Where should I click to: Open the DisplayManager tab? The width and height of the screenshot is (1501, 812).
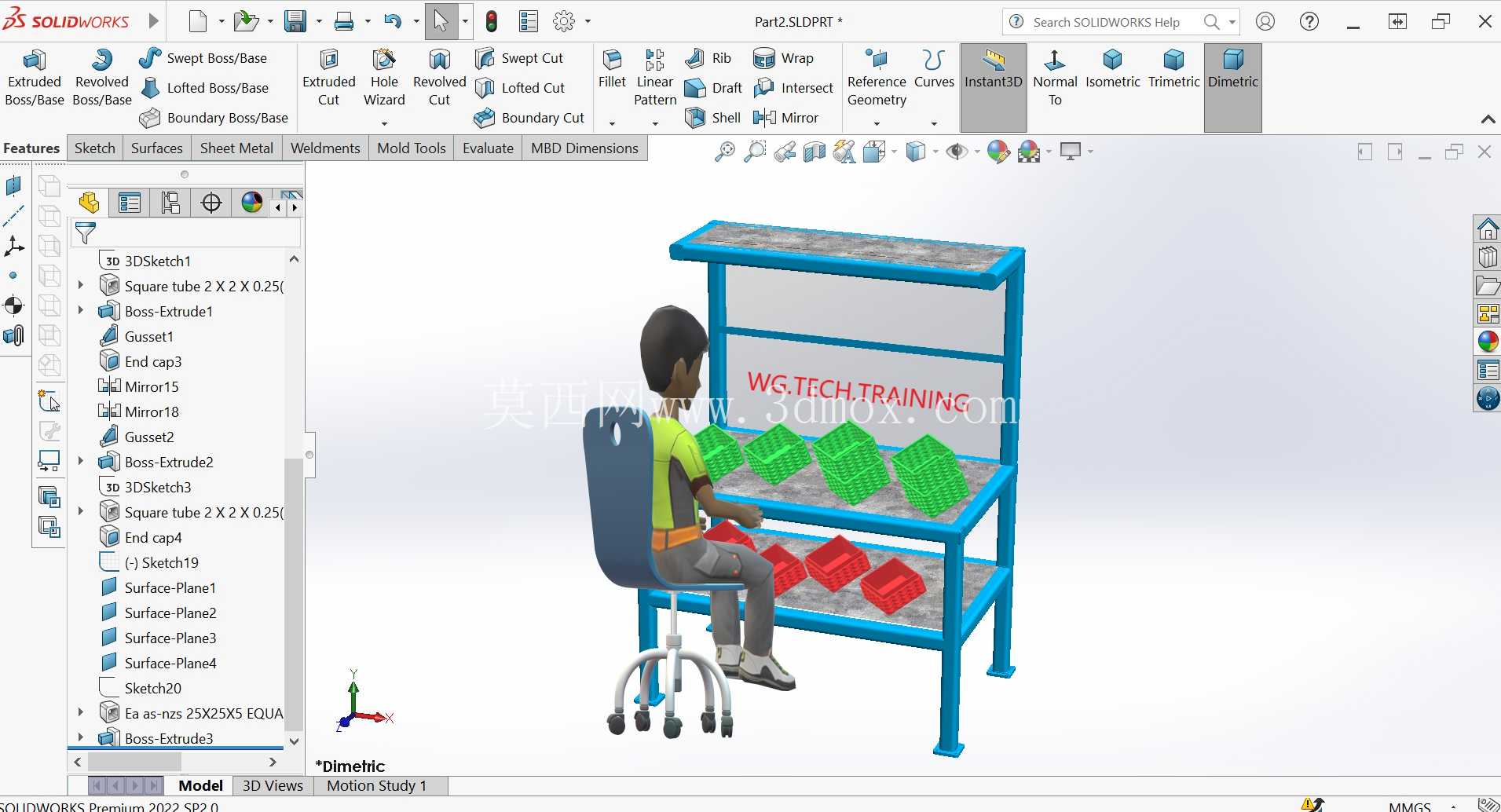[x=252, y=203]
